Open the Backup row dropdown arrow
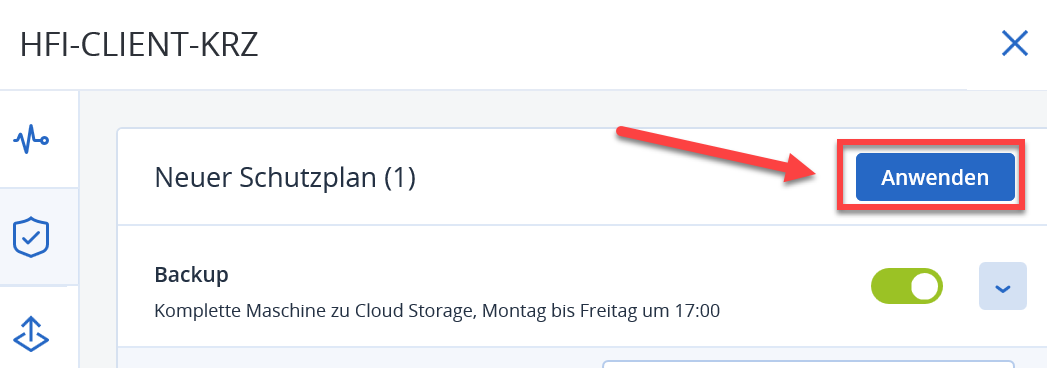Viewport: 1047px width, 368px height. pos(1002,287)
